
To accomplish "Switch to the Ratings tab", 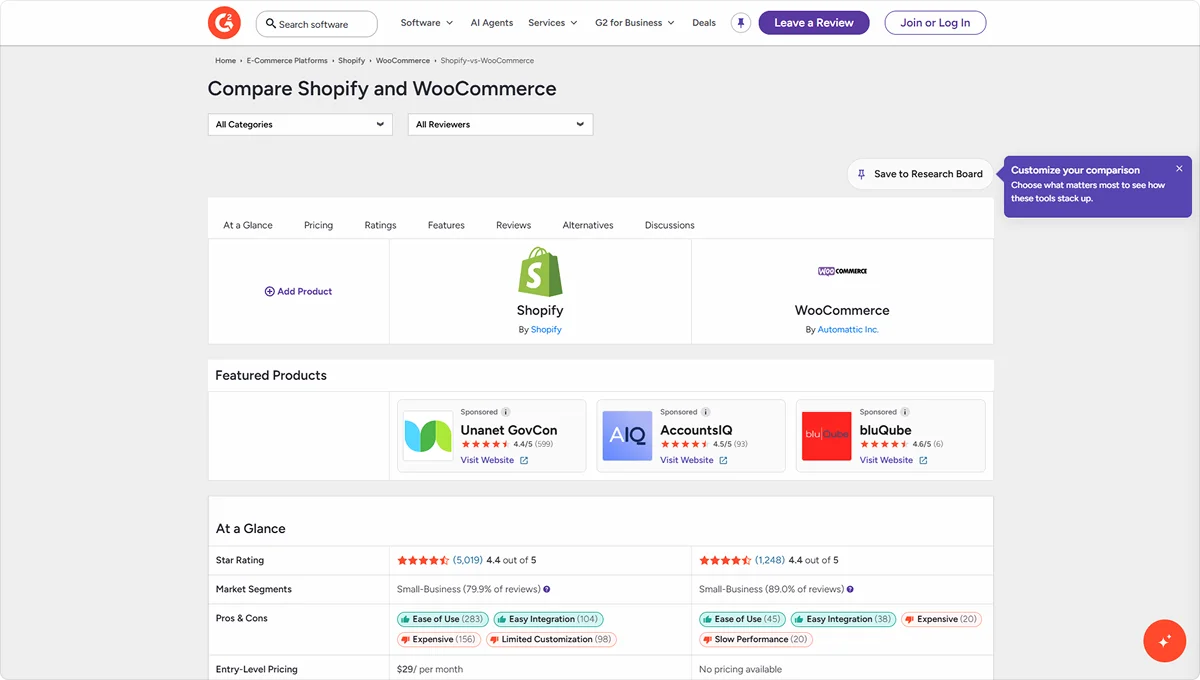I will pyautogui.click(x=381, y=225).
